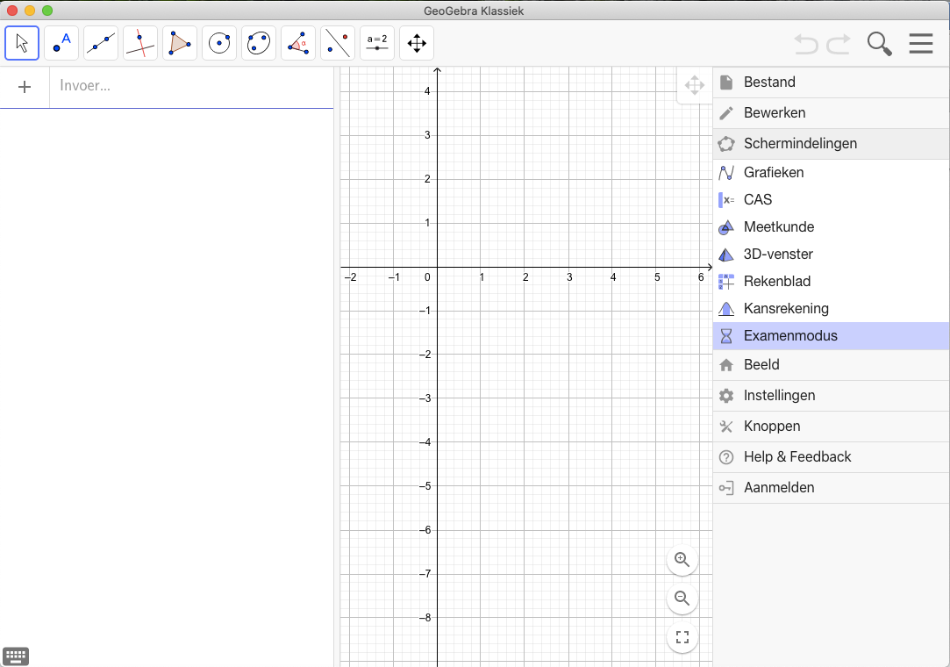Expand the Bestand menu
The image size is (950, 667).
point(831,82)
